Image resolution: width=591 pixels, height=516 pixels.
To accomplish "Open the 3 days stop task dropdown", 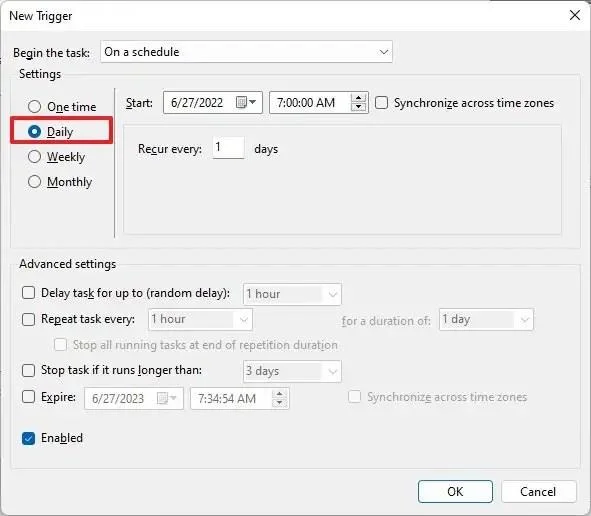I will point(292,371).
